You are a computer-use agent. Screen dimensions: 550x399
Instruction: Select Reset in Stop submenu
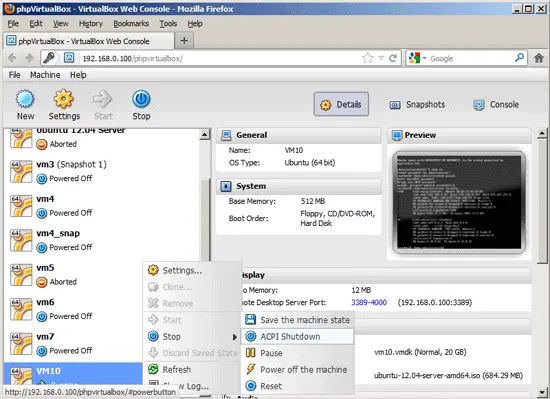pyautogui.click(x=297, y=386)
